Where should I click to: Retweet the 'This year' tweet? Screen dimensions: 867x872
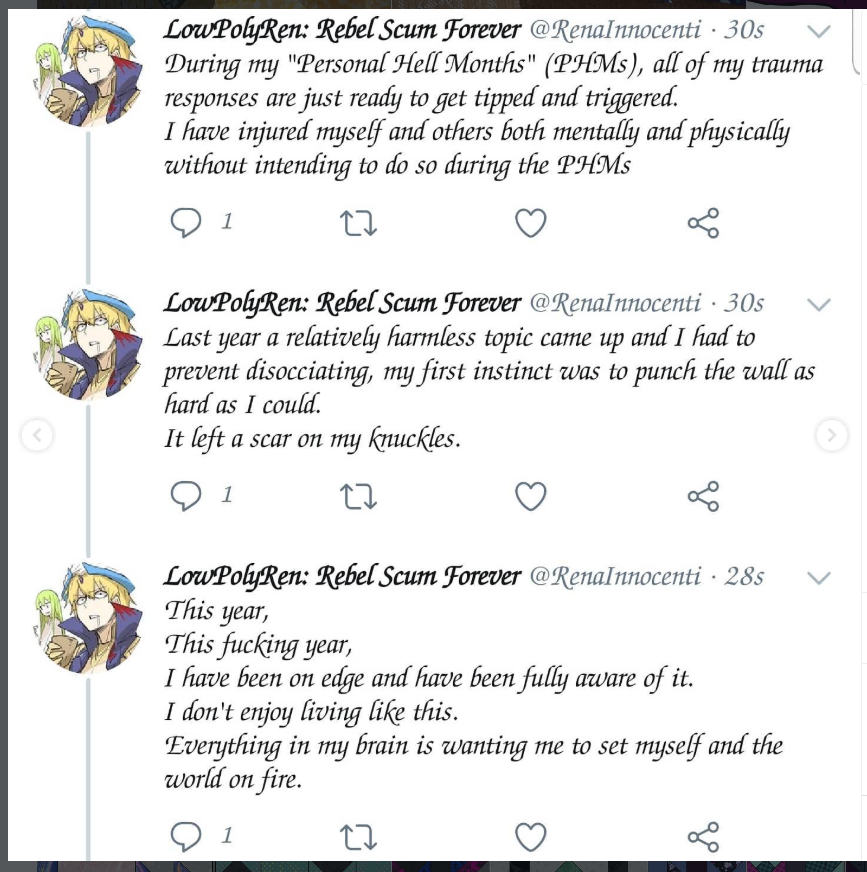click(x=358, y=837)
